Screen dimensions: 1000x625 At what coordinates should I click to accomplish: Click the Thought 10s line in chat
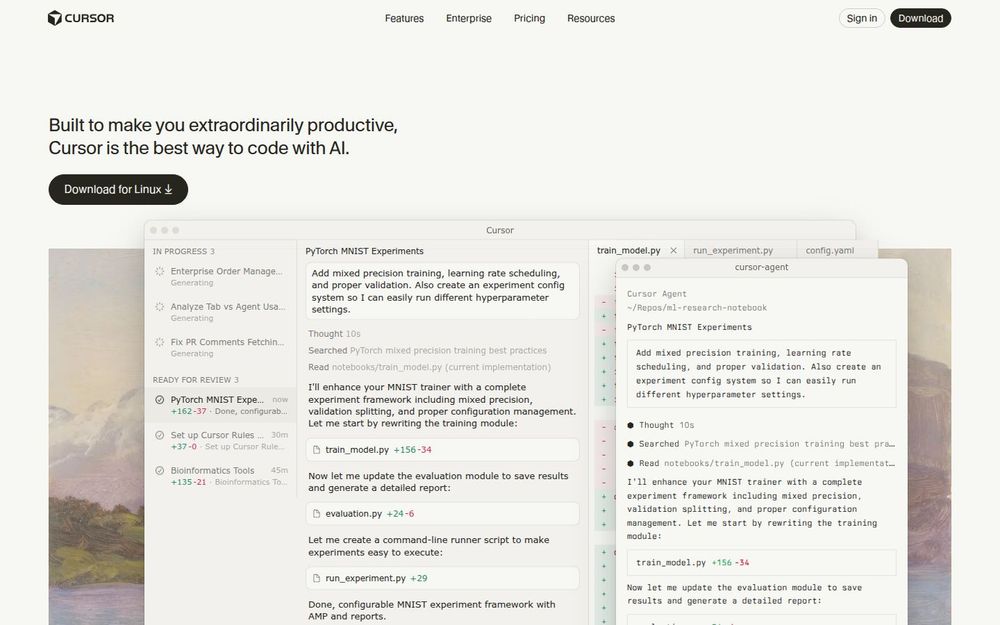tap(334, 334)
